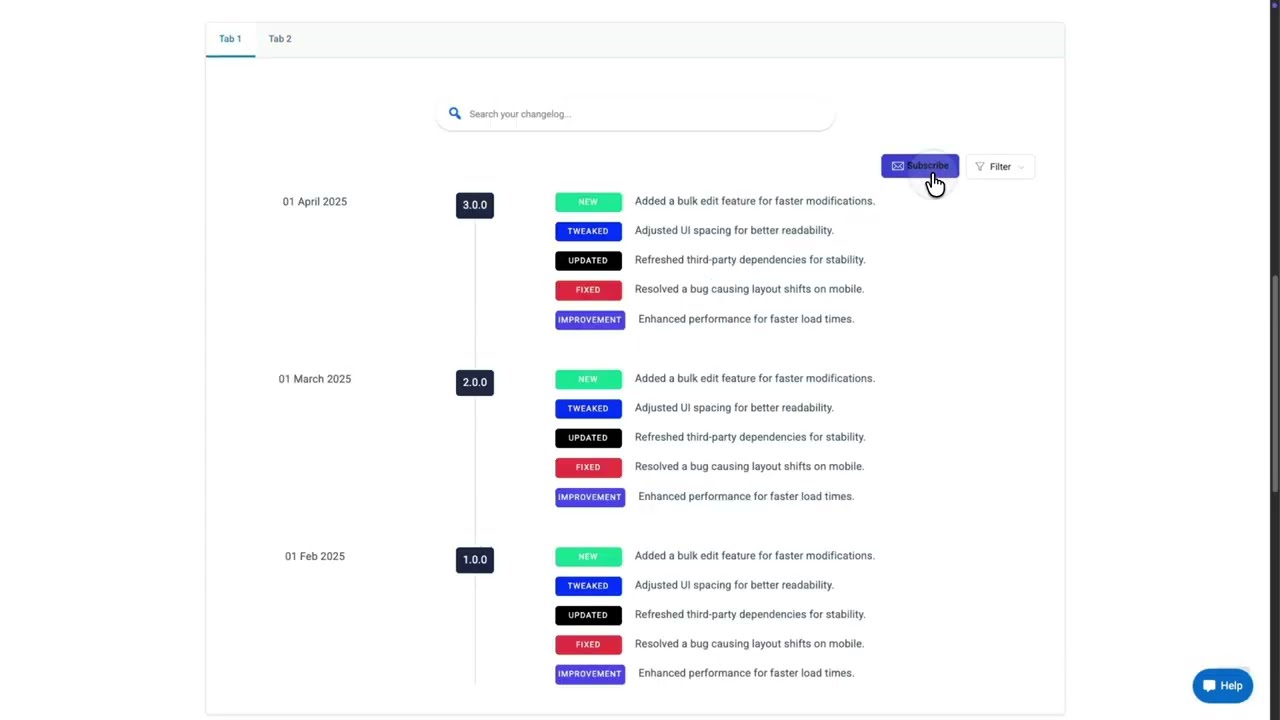This screenshot has height=720, width=1280.
Task: Click the TWEAKED tag under version 3.0.0
Action: point(588,231)
